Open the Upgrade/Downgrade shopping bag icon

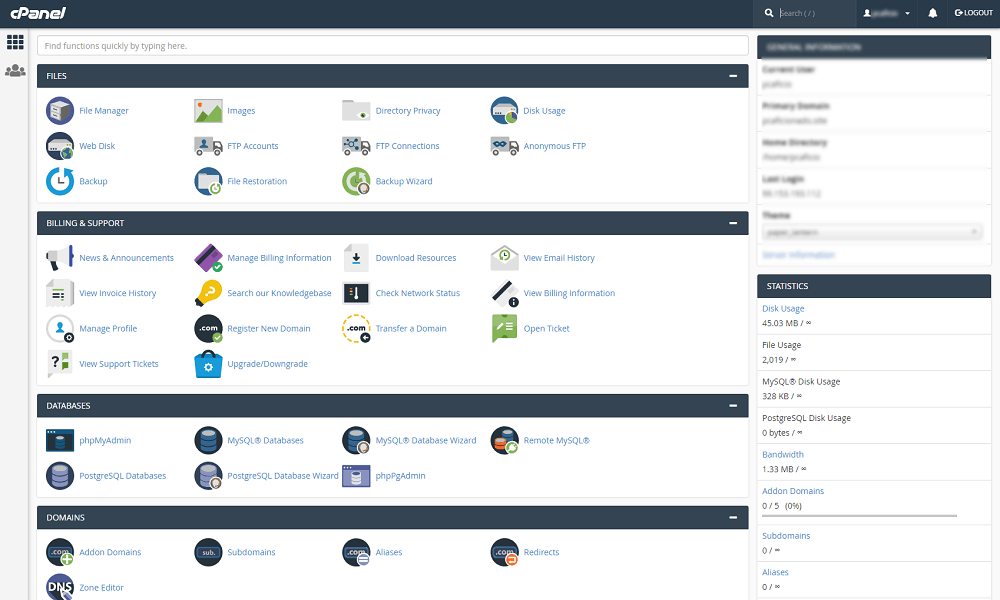(208, 364)
